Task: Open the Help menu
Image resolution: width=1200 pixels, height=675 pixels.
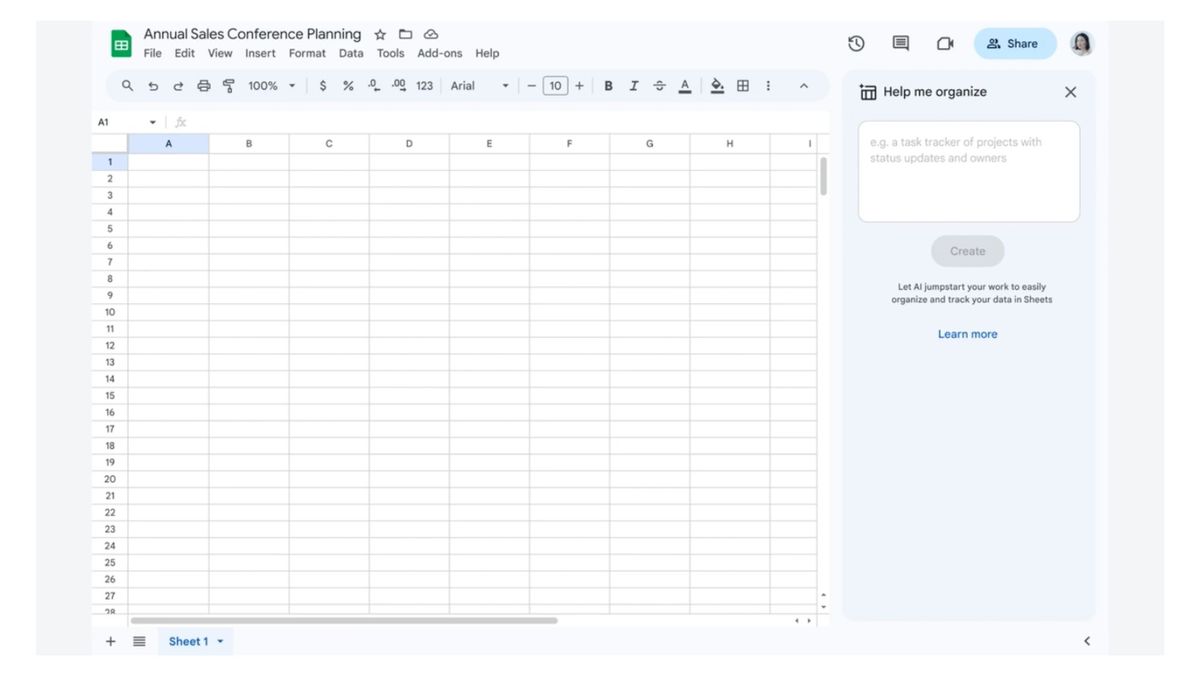Action: click(487, 53)
